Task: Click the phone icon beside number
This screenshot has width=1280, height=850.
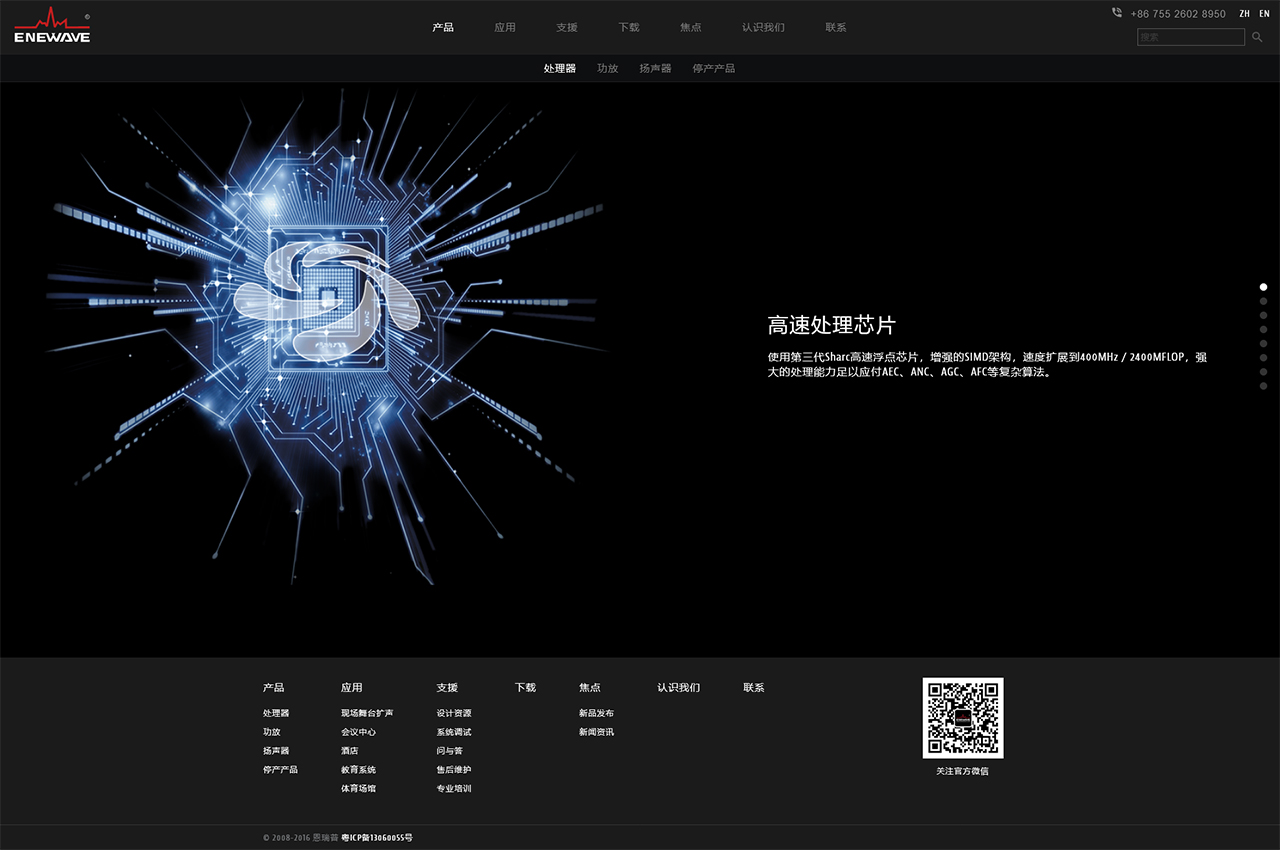Action: pyautogui.click(x=1117, y=13)
